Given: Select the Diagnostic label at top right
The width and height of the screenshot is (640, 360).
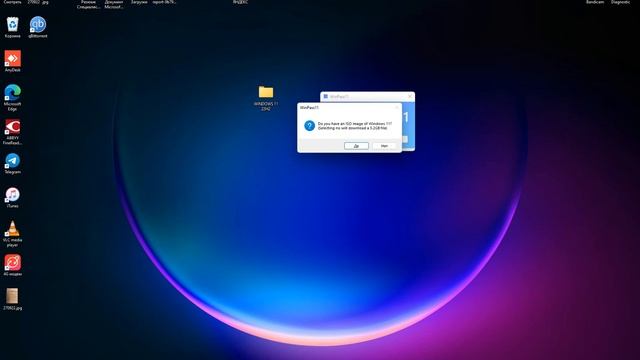Looking at the screenshot, I should pos(620,2).
